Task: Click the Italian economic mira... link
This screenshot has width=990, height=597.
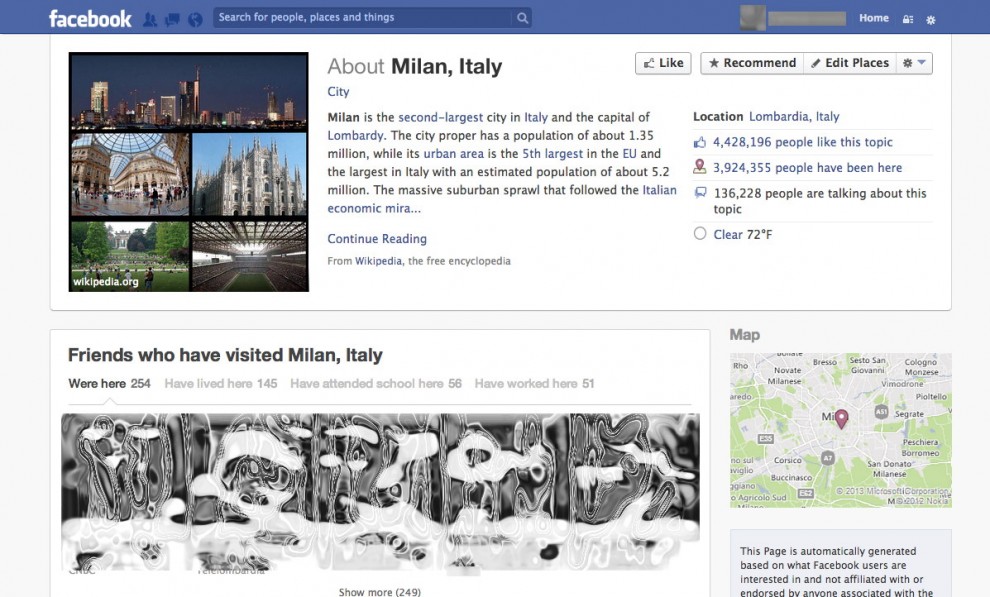Action: pos(502,199)
